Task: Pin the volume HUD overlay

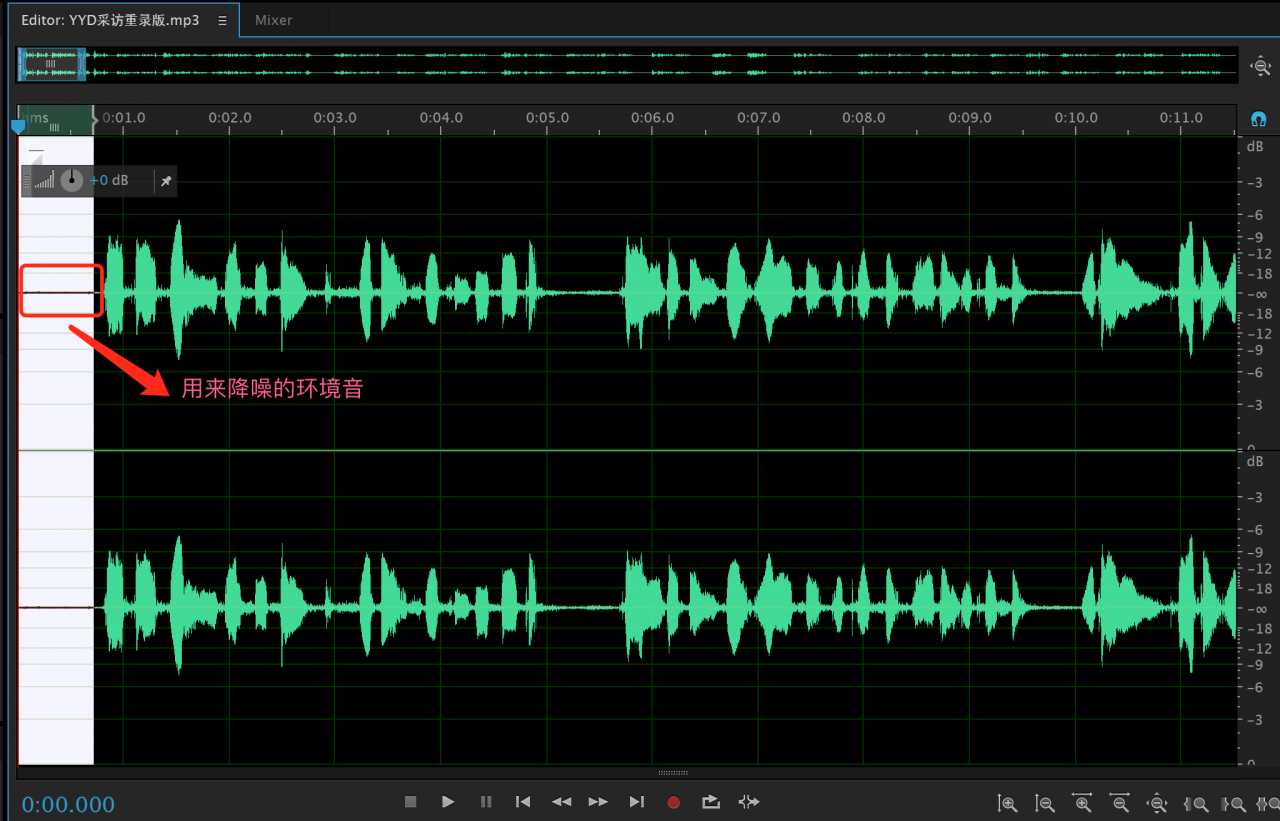Action: click(x=166, y=181)
